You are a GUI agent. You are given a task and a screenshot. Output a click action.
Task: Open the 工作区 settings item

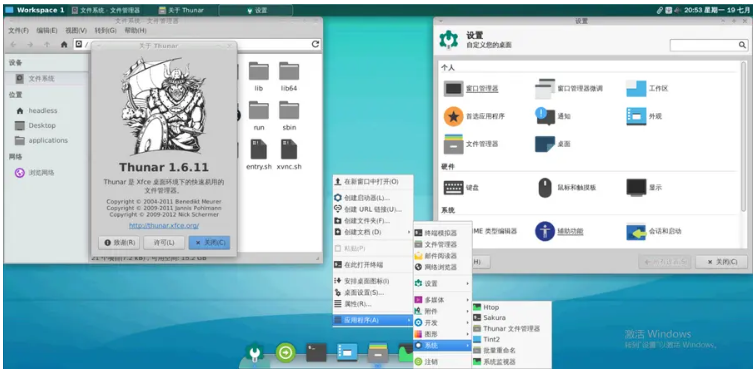pos(647,89)
